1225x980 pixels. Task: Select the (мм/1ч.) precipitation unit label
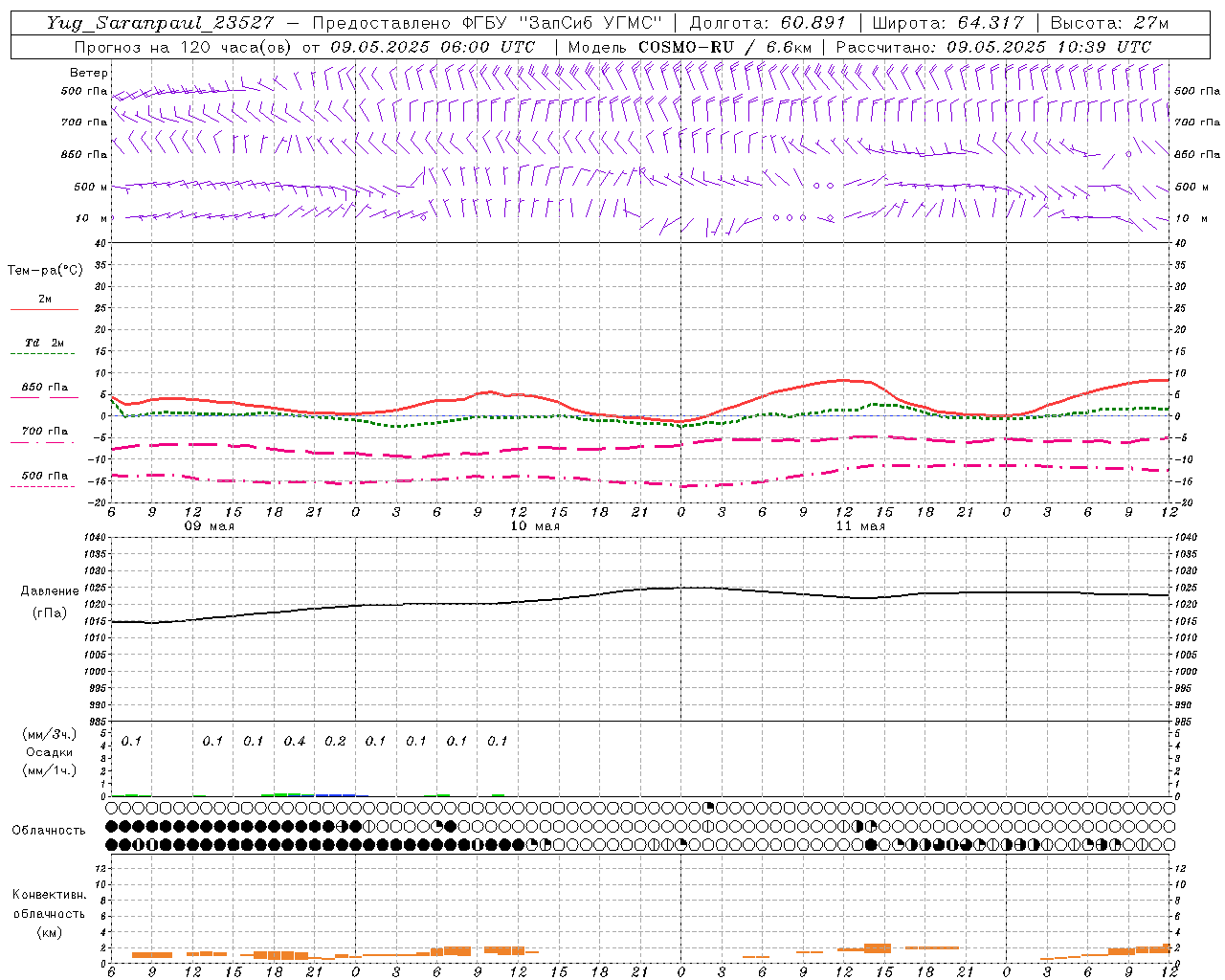(x=49, y=770)
